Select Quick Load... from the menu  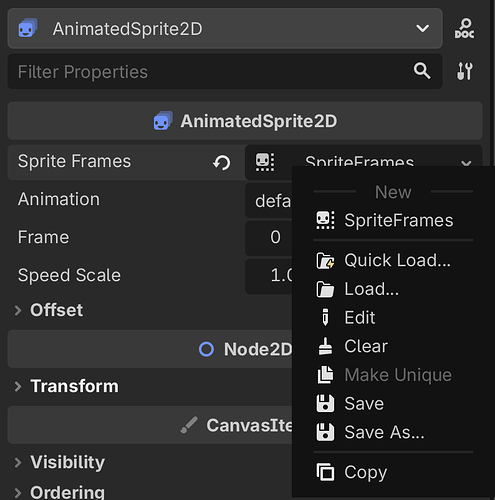click(x=383, y=260)
